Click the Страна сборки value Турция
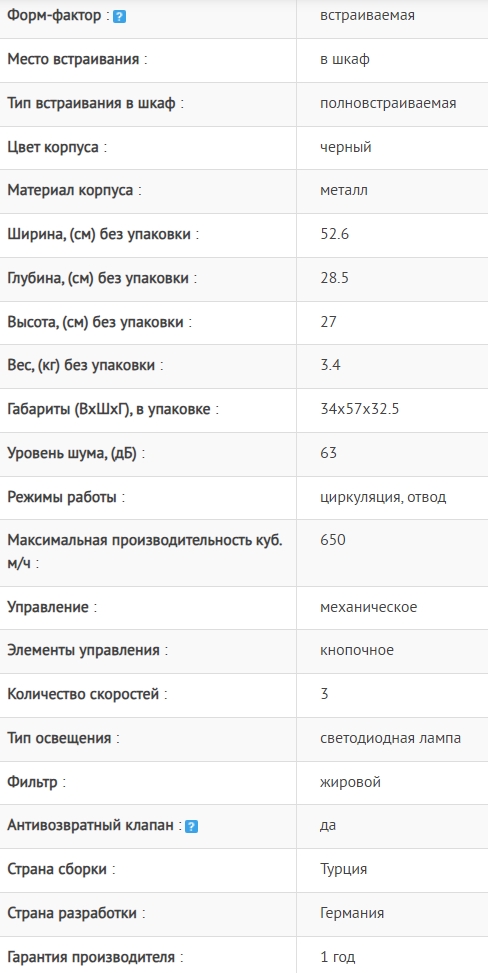The height and width of the screenshot is (973, 488). pos(343,869)
